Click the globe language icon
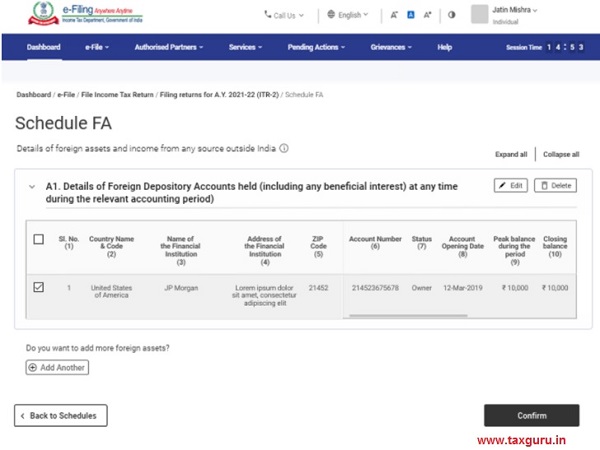600x450 pixels. pyautogui.click(x=331, y=14)
